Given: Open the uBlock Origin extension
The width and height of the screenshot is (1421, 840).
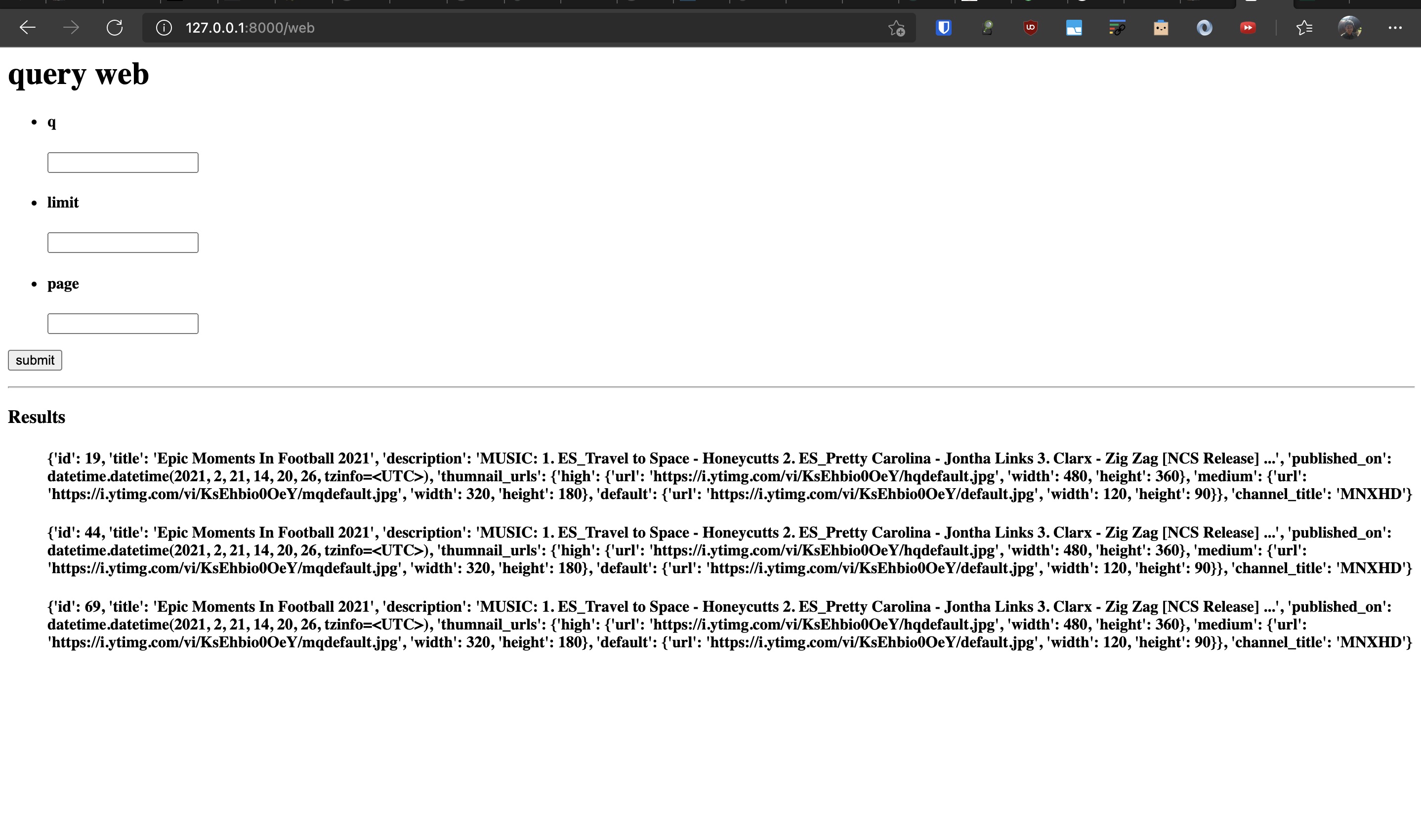Looking at the screenshot, I should 1031,28.
